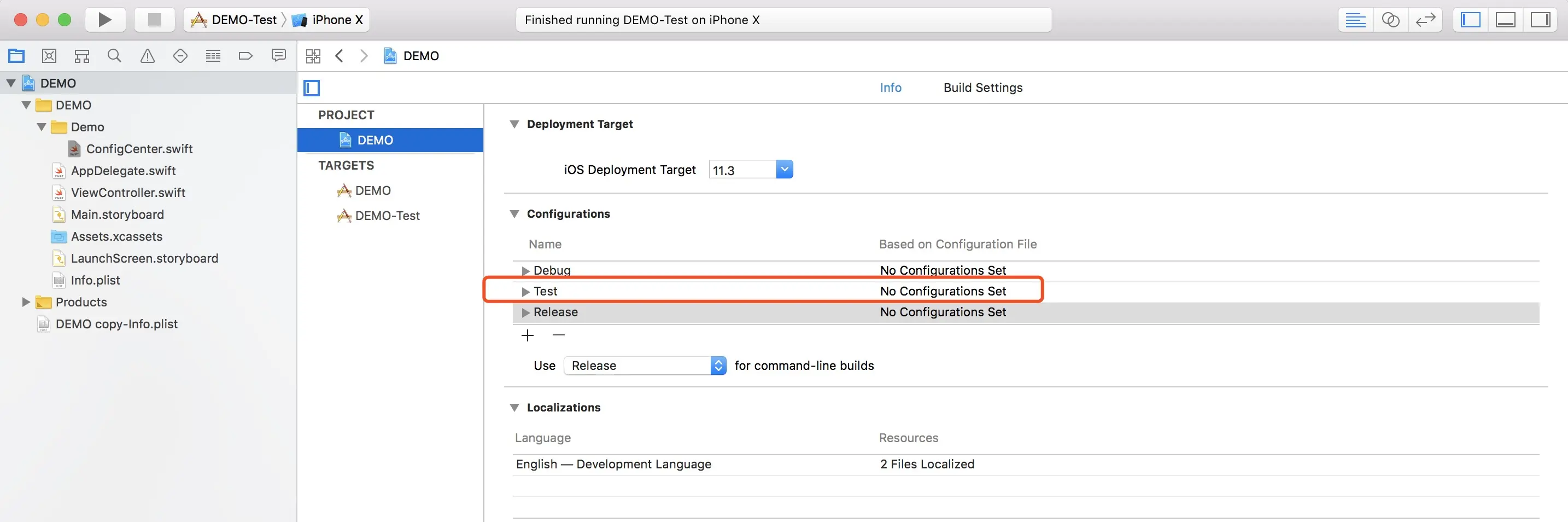Switch to the Build Settings tab
The image size is (1568, 522).
click(982, 88)
